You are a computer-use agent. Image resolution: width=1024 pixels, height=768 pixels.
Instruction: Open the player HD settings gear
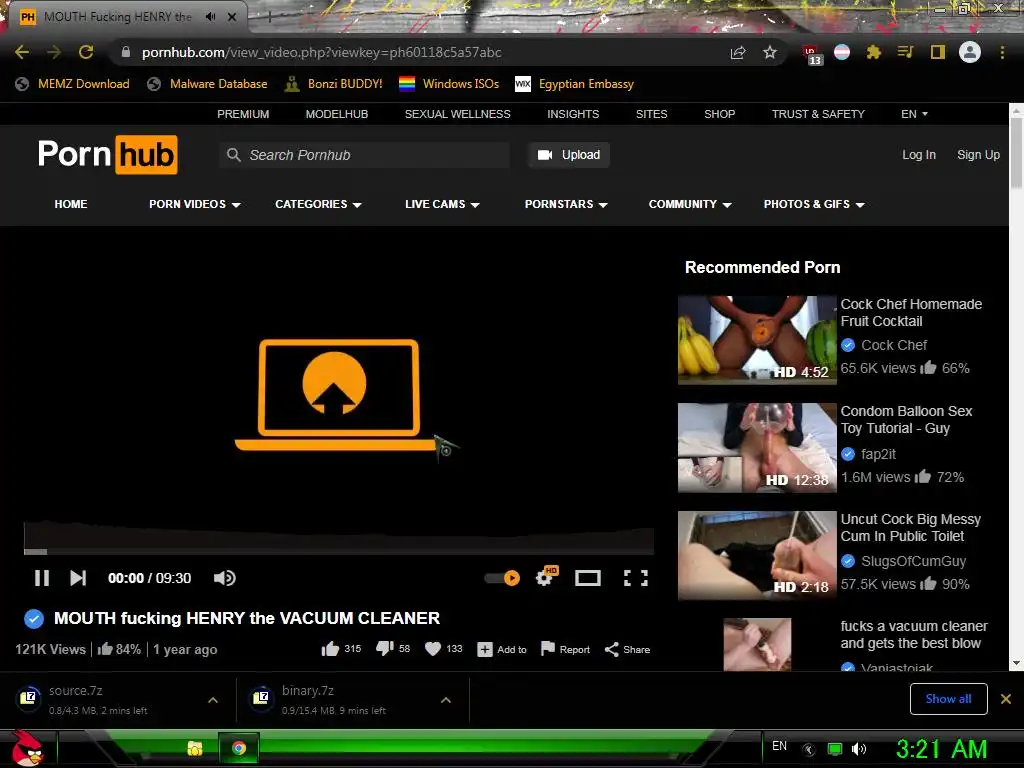click(546, 577)
